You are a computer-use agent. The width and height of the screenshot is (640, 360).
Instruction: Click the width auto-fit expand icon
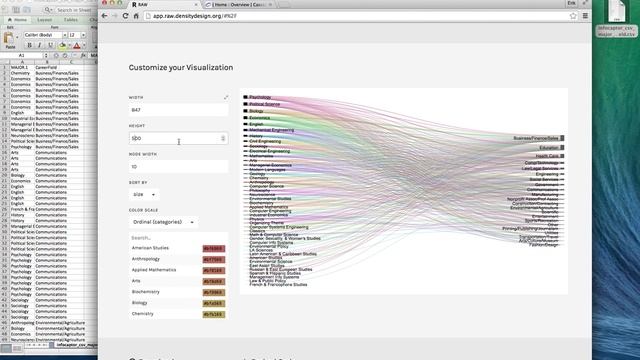(x=226, y=97)
